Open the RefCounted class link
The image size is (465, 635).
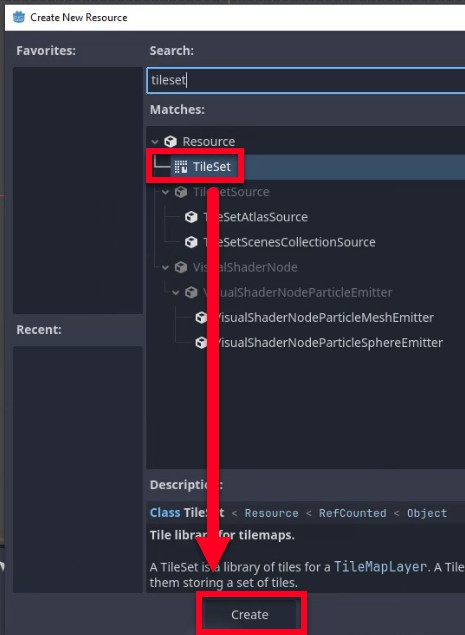pyautogui.click(x=352, y=513)
